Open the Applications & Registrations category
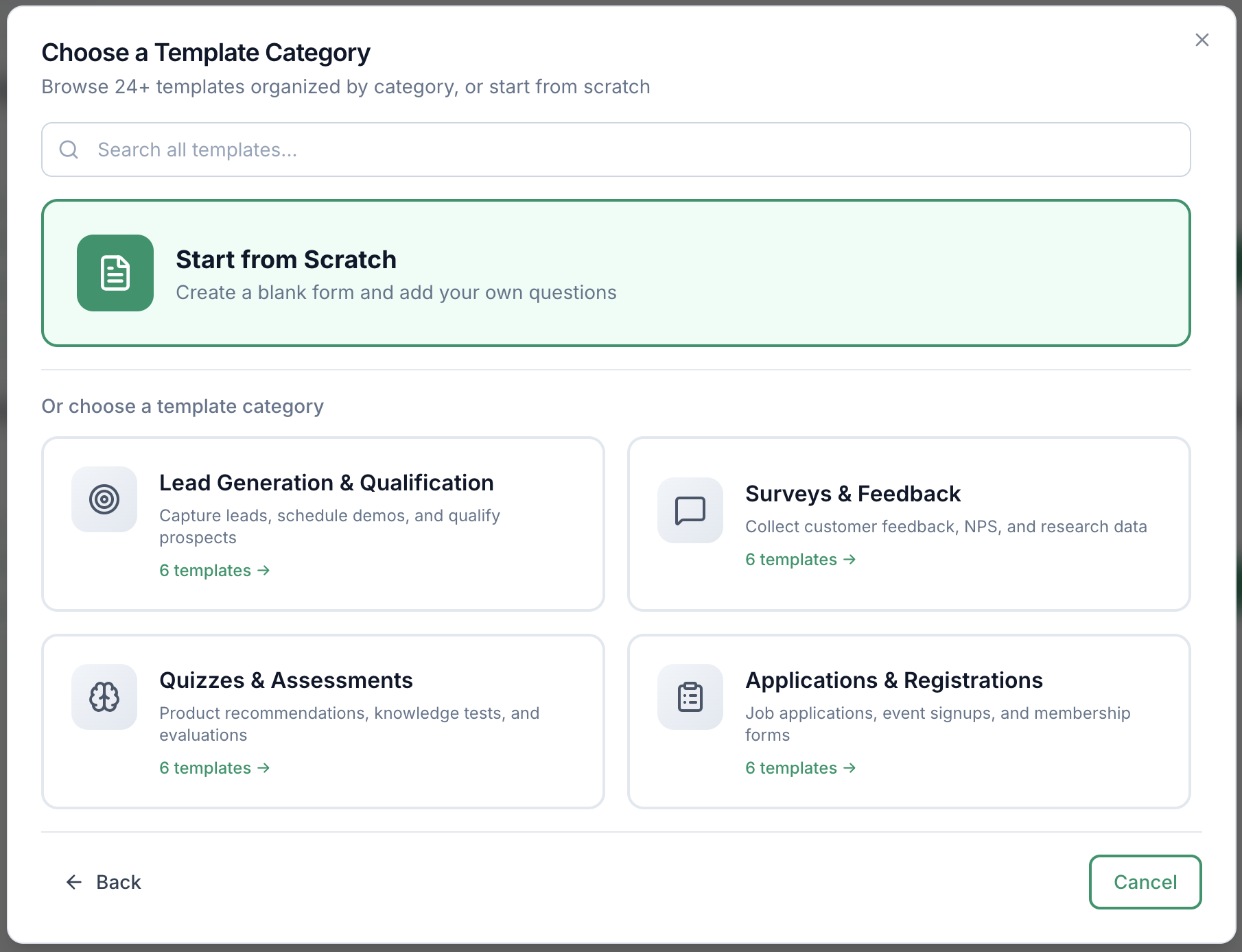 (909, 722)
